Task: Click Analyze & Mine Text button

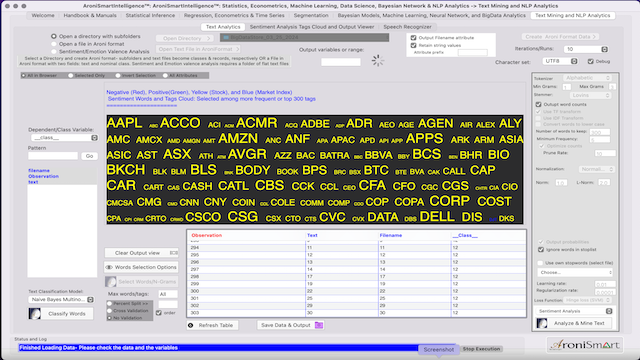Action: click(x=573, y=323)
